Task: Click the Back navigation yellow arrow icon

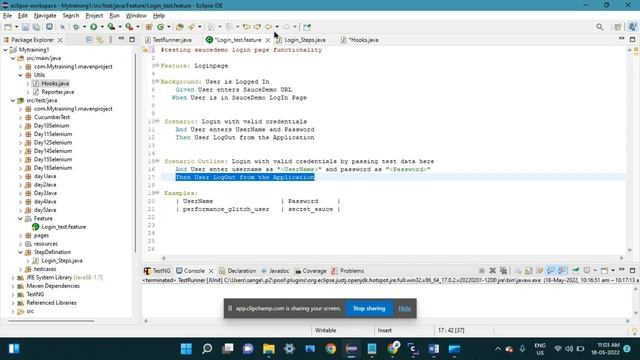Action: 268,27
